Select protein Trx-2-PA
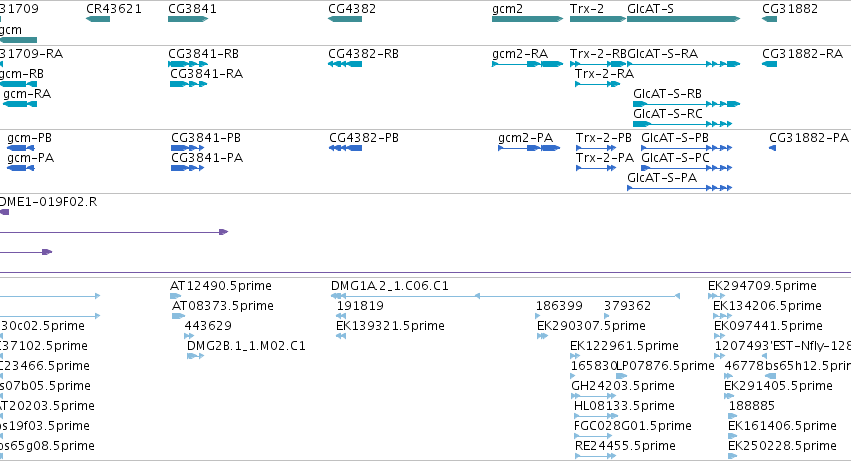Viewport: 851px width, 461px height. (x=596, y=168)
